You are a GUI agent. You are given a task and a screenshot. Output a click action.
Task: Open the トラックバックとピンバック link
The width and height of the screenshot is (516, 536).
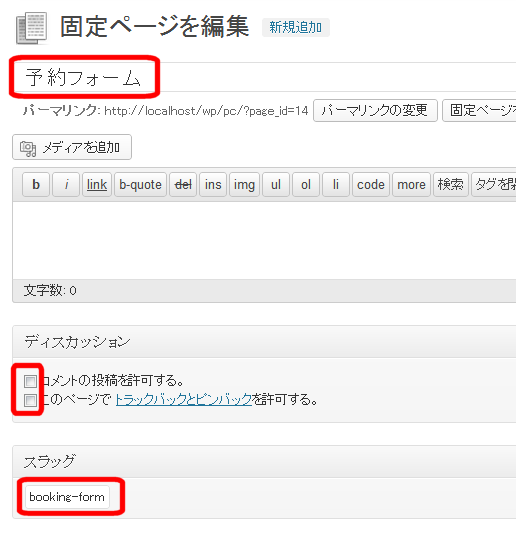click(x=184, y=399)
